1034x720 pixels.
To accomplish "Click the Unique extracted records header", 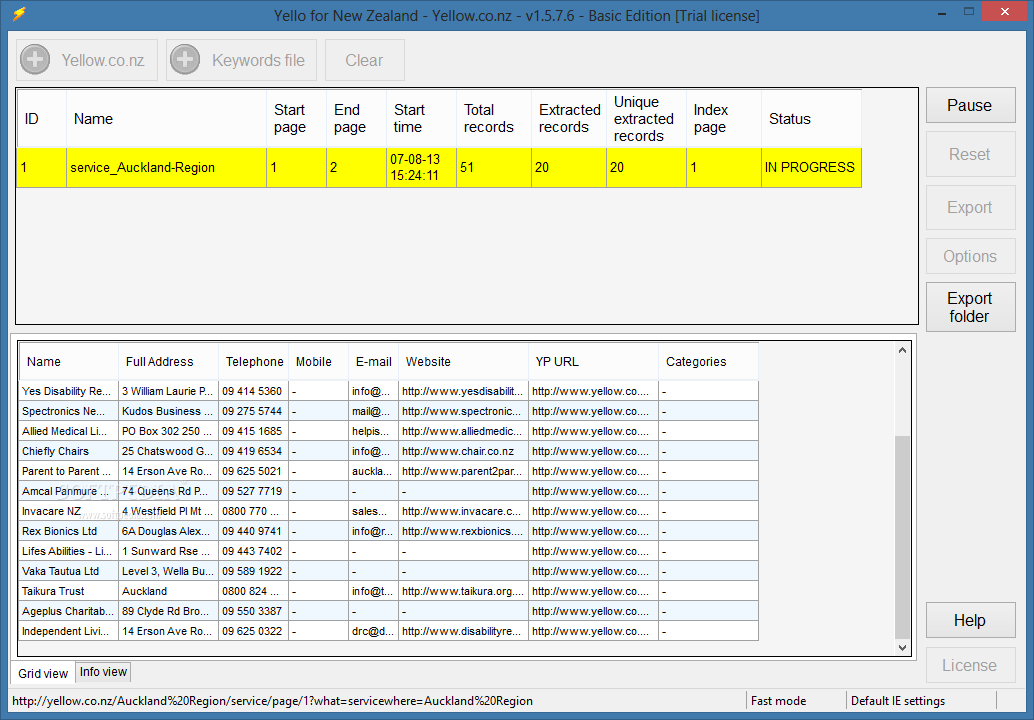I will pyautogui.click(x=646, y=119).
